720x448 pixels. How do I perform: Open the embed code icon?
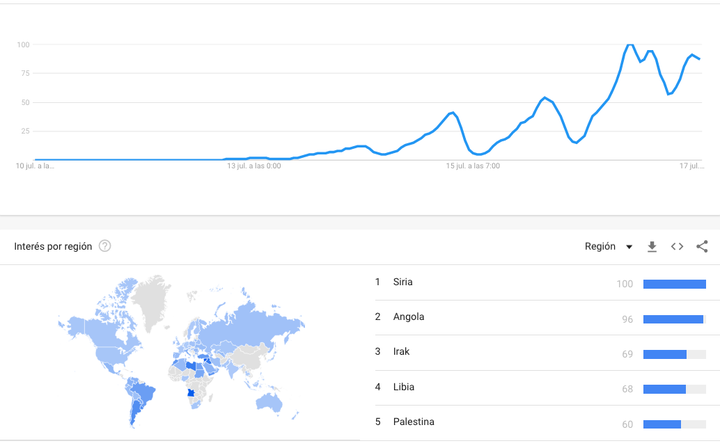coord(677,246)
